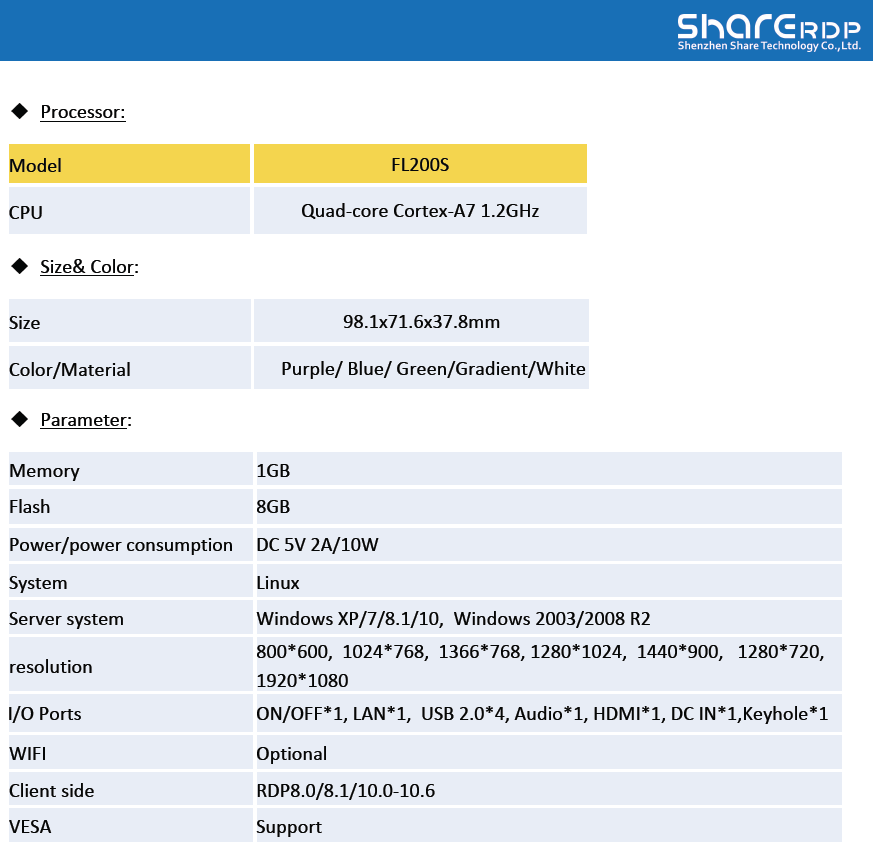
Task: Click the diamond bullet beside Parameter
Action: (19, 419)
